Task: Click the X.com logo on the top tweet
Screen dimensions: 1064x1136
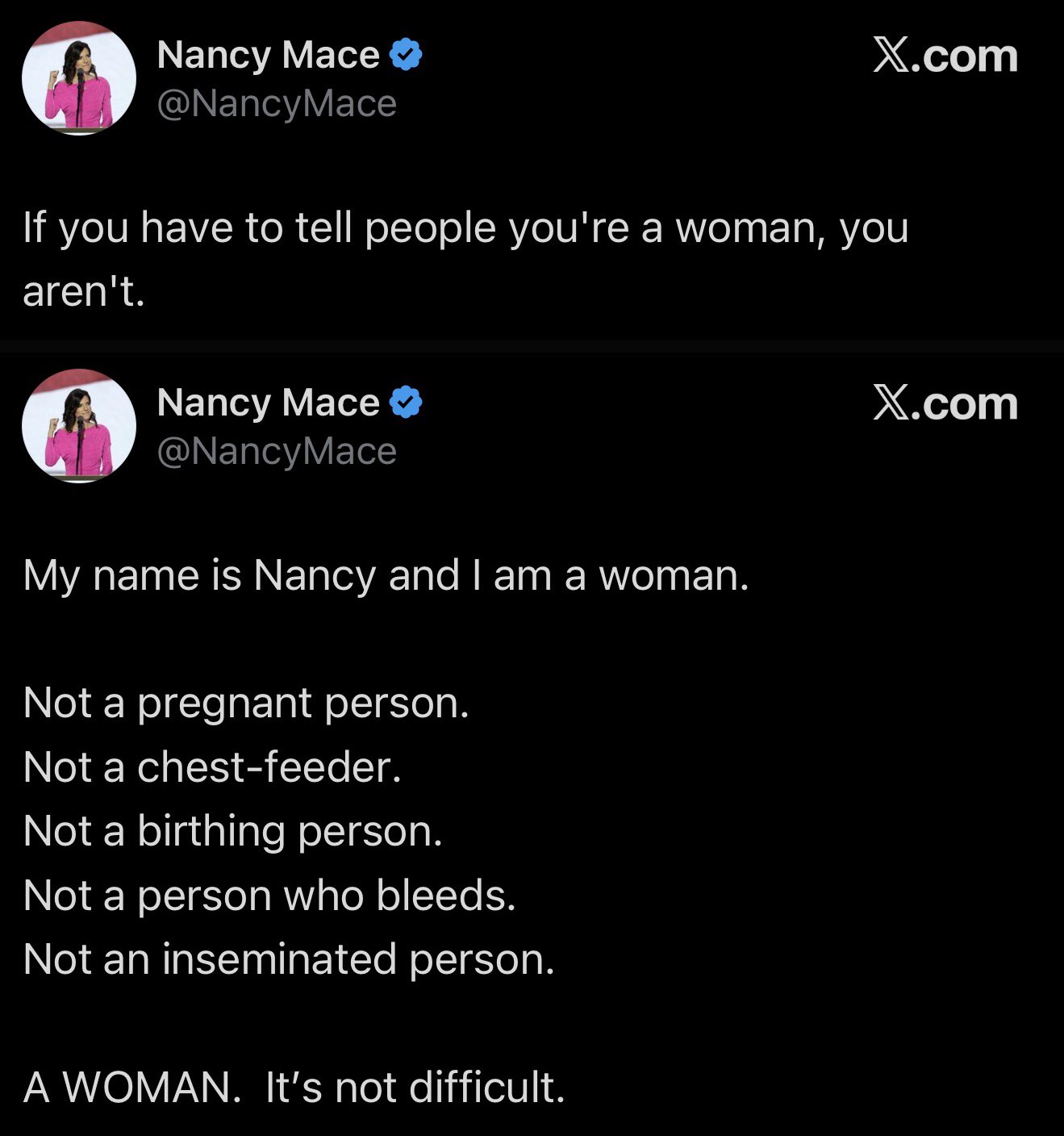Action: click(x=945, y=56)
